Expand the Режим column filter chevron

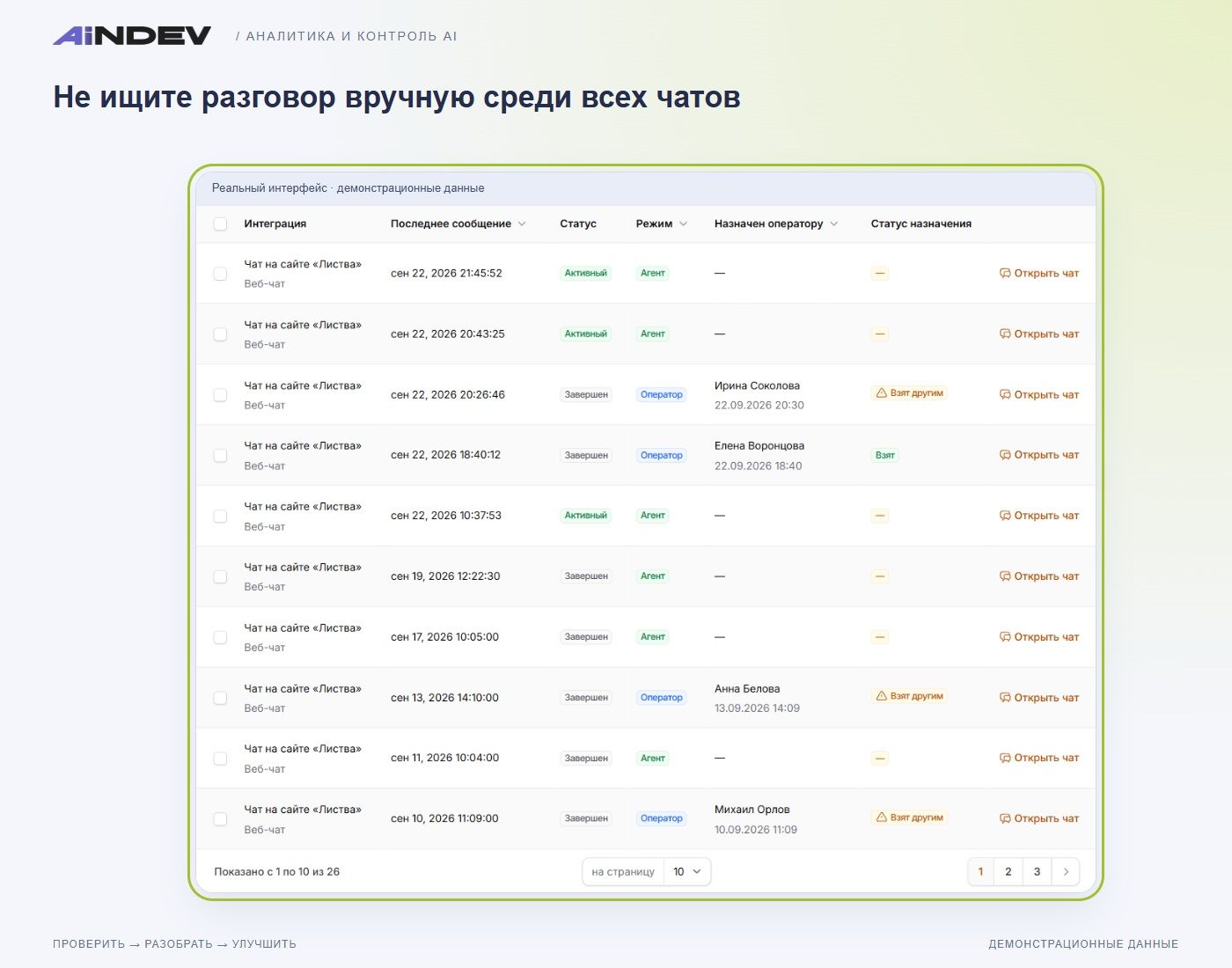pos(683,224)
